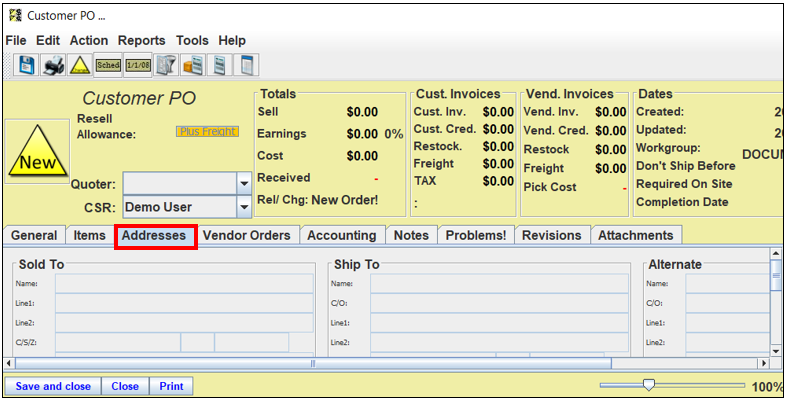
Task: Toggle the Plus Freight button
Action: (x=208, y=132)
